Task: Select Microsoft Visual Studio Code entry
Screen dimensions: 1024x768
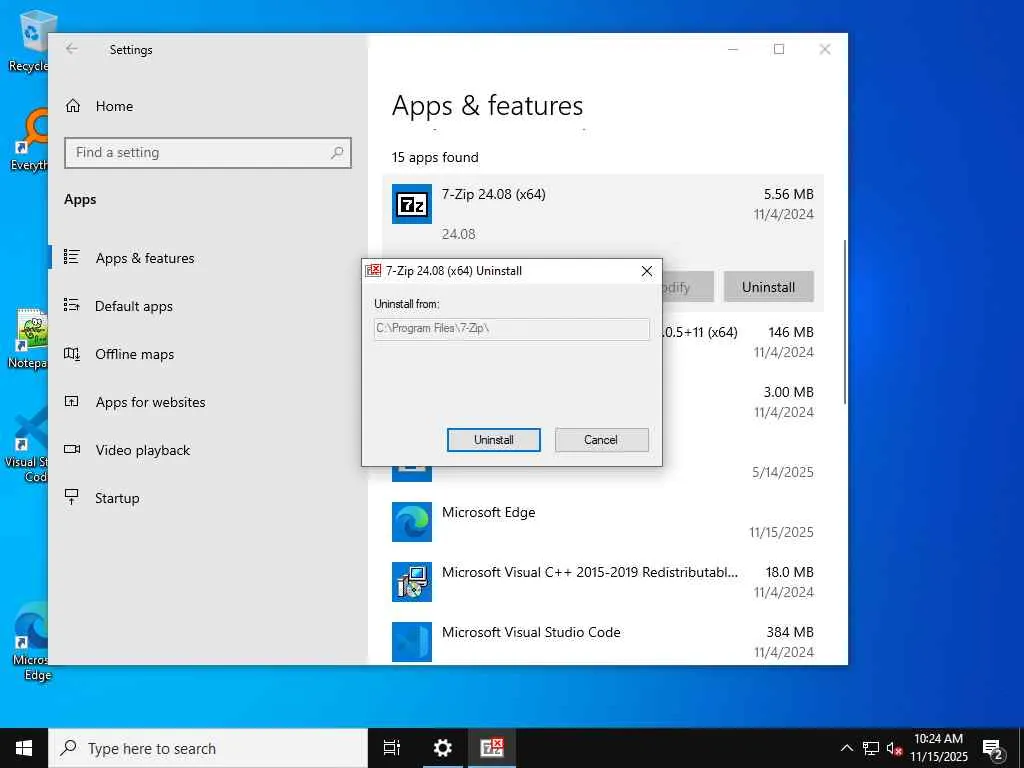Action: click(x=603, y=642)
